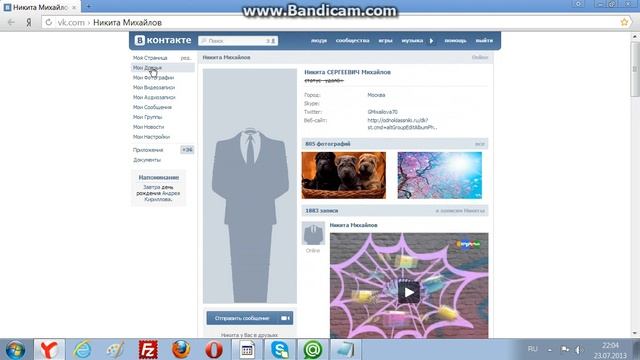Click выйти logout link in header
This screenshot has height=360, width=640.
coord(484,40)
